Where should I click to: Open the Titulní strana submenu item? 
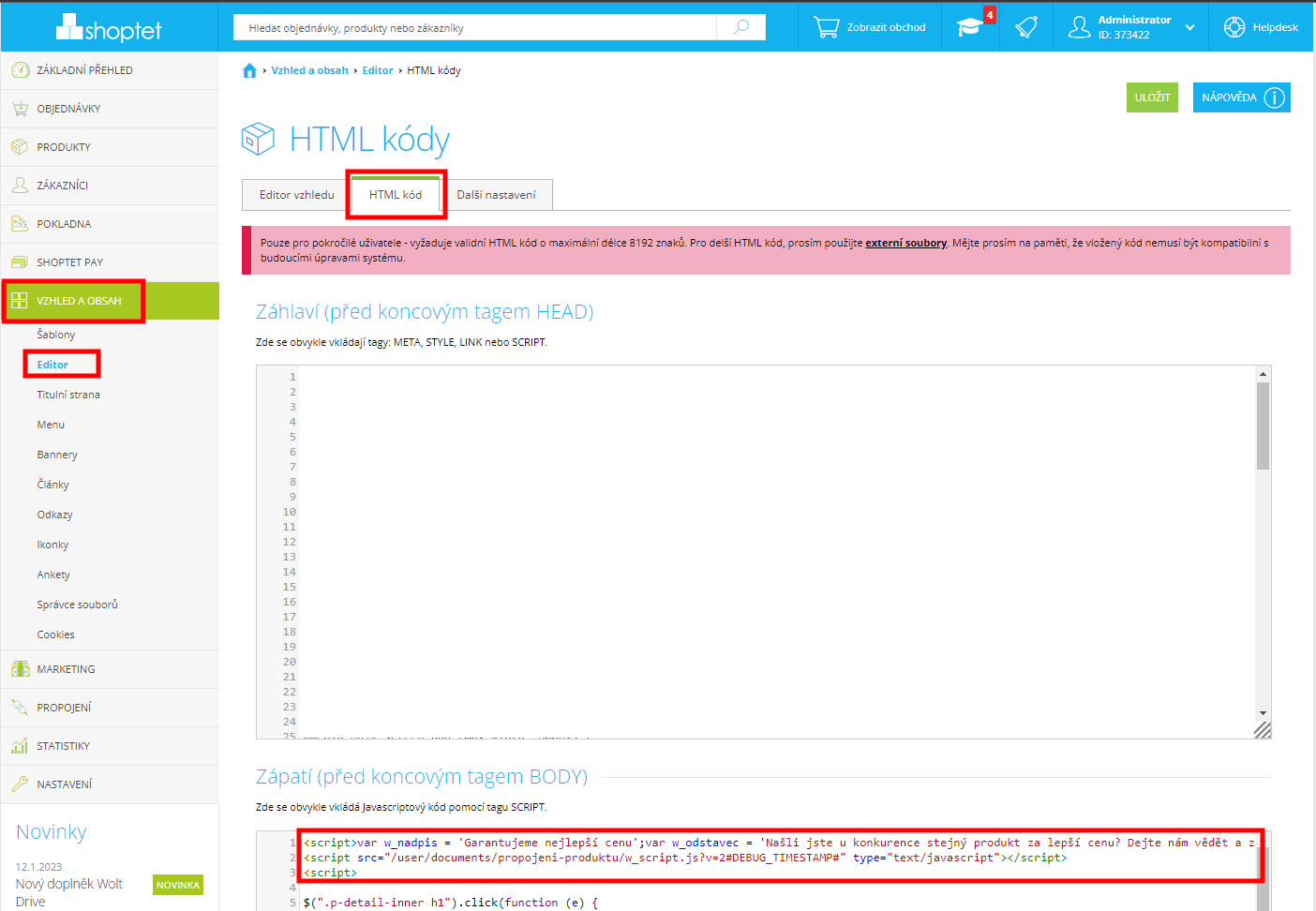pos(68,395)
